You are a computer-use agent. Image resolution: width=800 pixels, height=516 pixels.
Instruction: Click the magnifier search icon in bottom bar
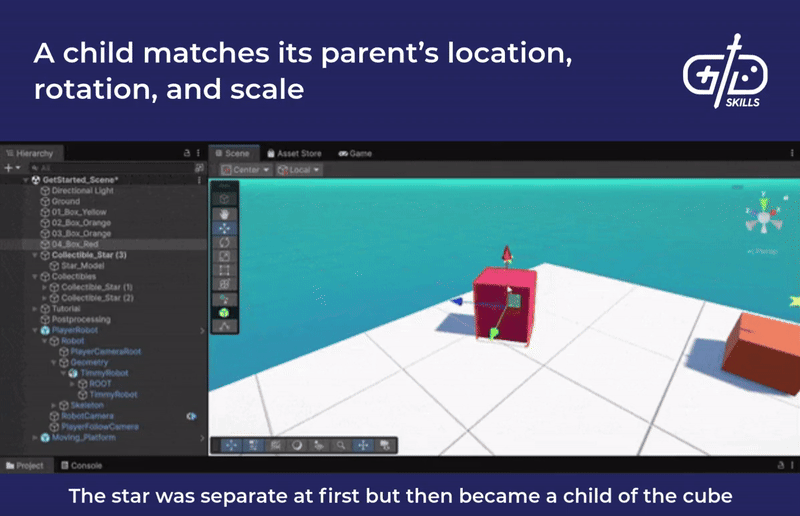coord(340,446)
